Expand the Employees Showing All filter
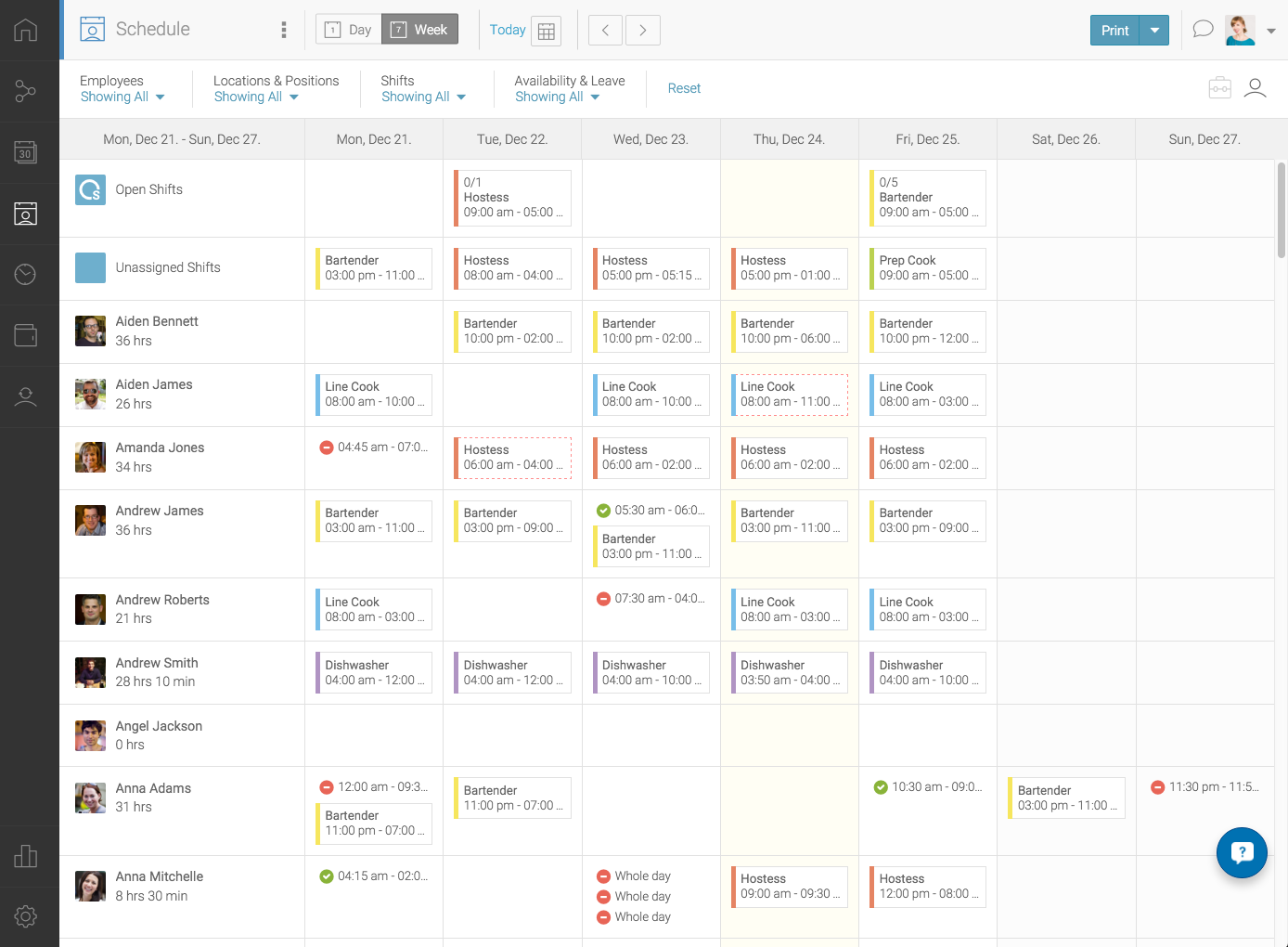The image size is (1288, 947). 122,97
